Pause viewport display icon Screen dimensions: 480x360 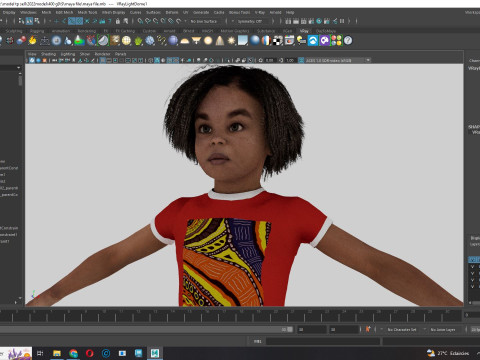(342, 21)
